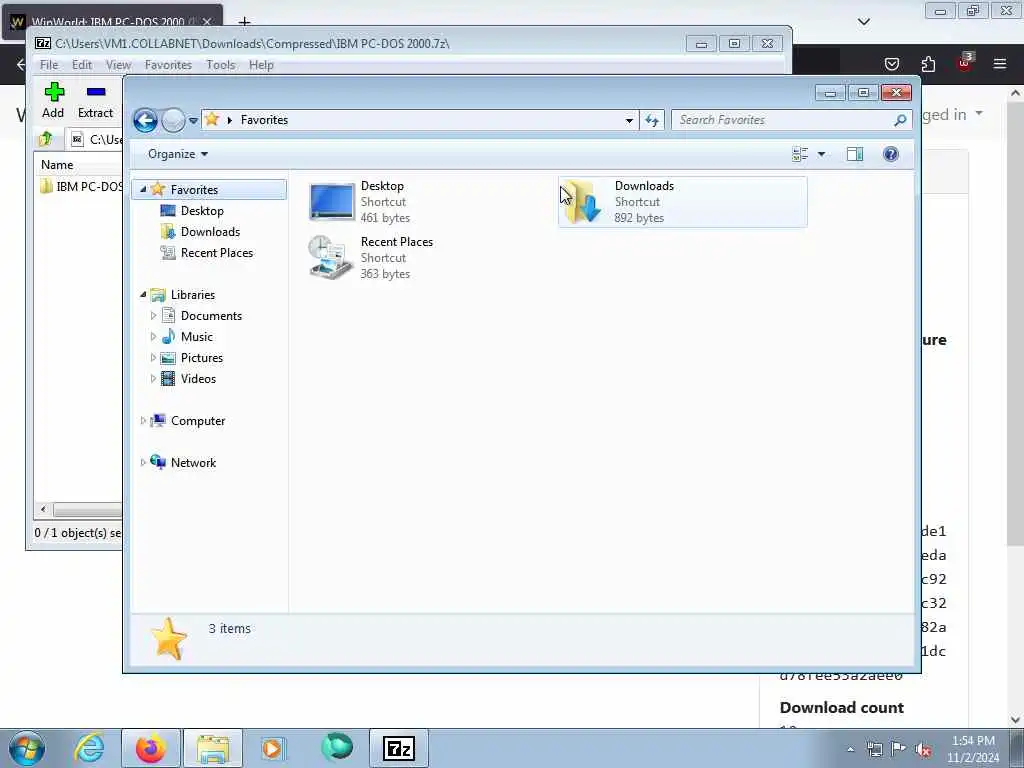This screenshot has height=768, width=1024.
Task: Open Windows Media Player from taskbar
Action: 272,748
